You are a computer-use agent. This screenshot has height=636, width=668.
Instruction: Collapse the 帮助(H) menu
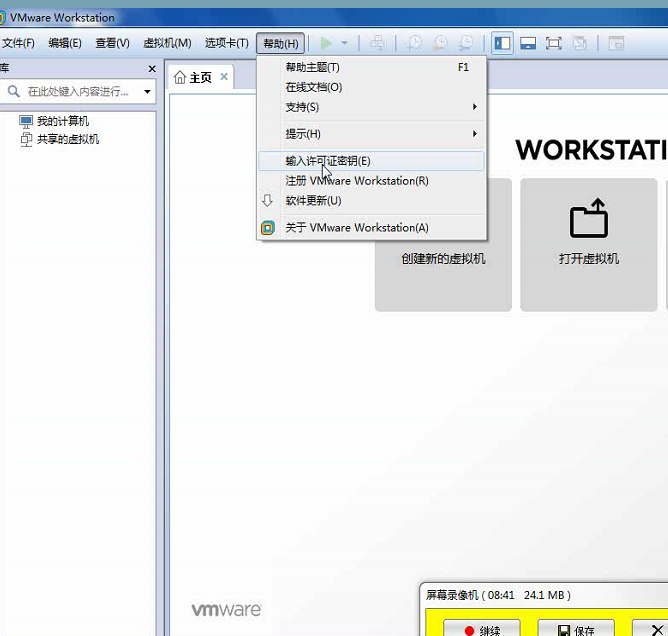(280, 43)
